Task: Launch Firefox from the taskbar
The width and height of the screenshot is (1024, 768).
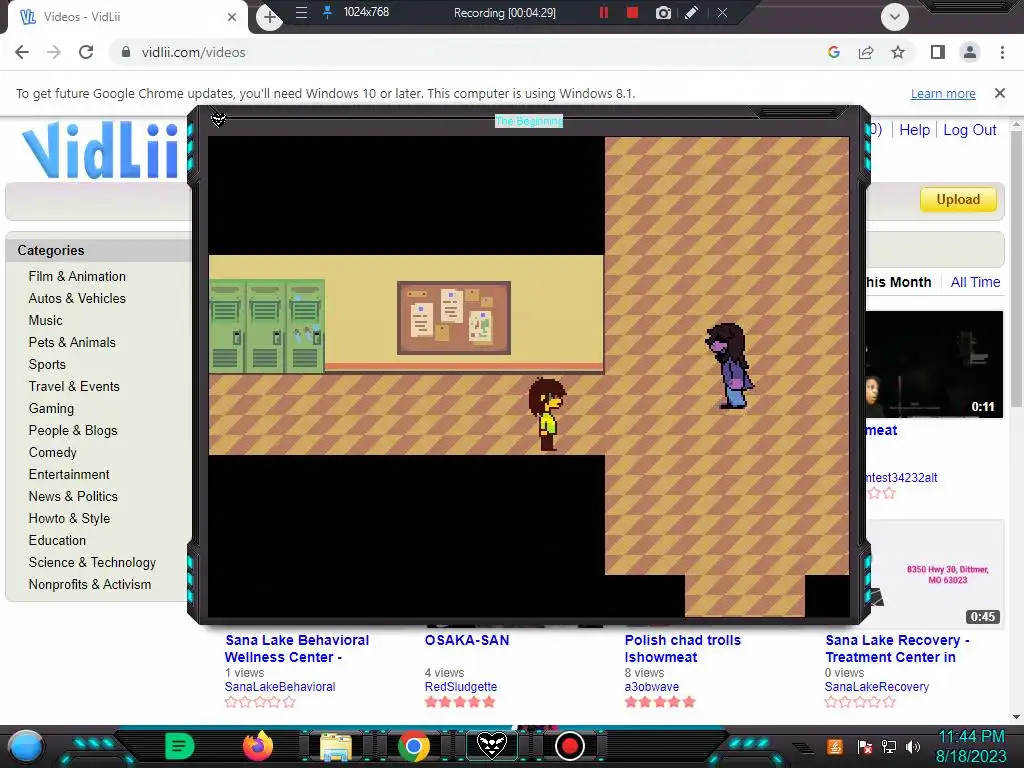Action: pyautogui.click(x=258, y=746)
